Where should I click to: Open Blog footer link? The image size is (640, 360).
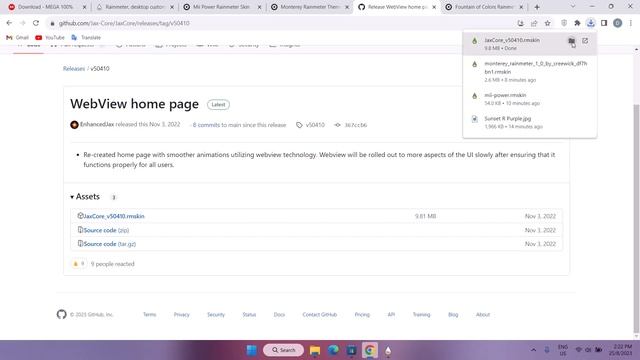453,314
